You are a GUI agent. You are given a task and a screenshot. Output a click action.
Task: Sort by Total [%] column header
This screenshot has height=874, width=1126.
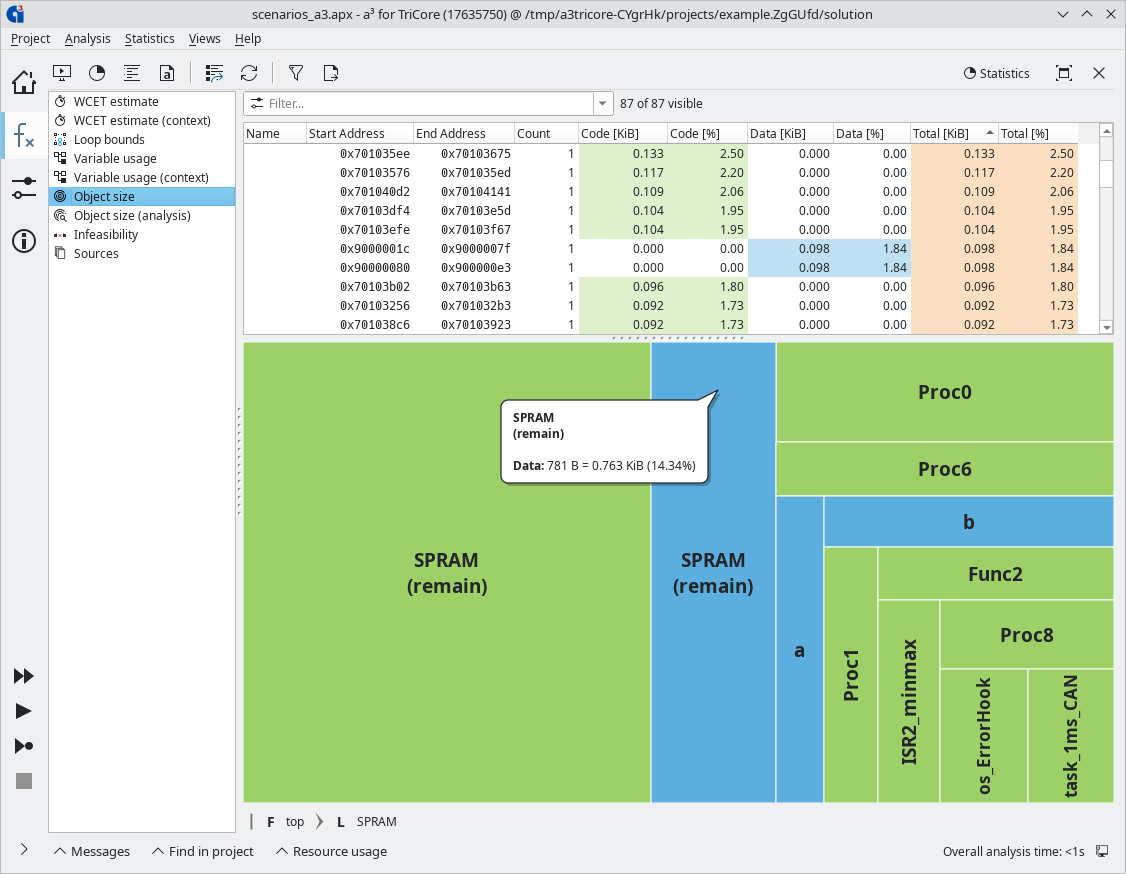coord(1038,134)
